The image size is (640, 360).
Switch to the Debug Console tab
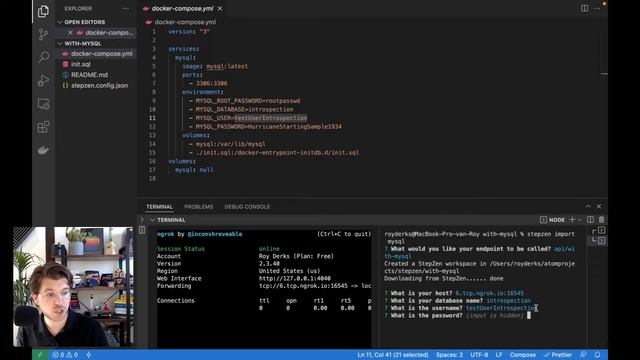pyautogui.click(x=247, y=207)
